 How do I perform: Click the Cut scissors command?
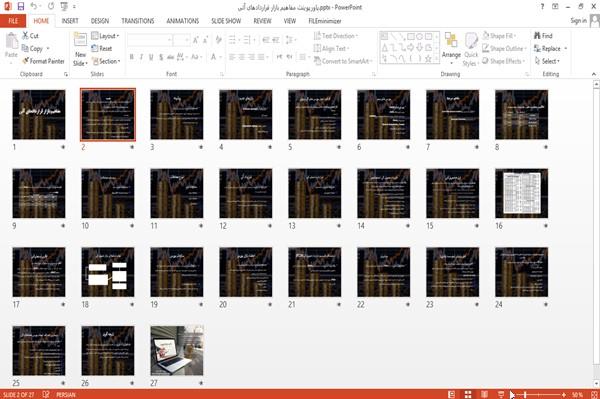point(30,36)
